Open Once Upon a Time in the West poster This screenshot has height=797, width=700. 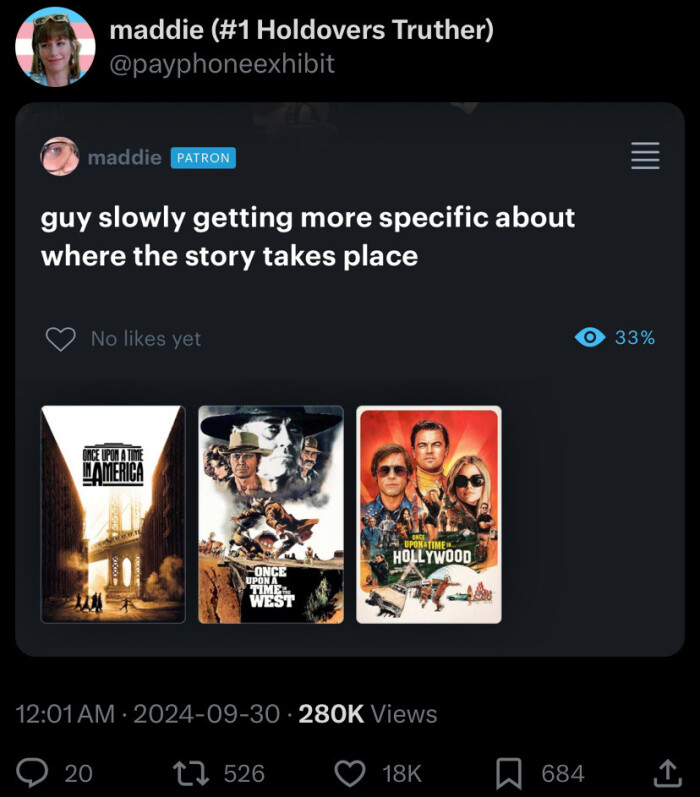[x=271, y=514]
